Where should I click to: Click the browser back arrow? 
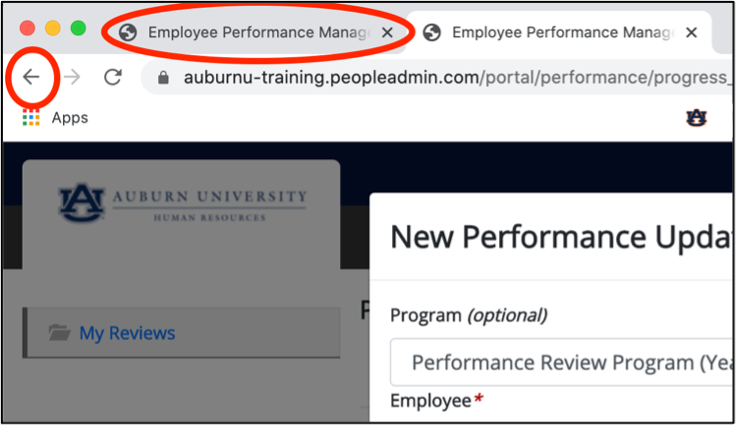pos(32,77)
